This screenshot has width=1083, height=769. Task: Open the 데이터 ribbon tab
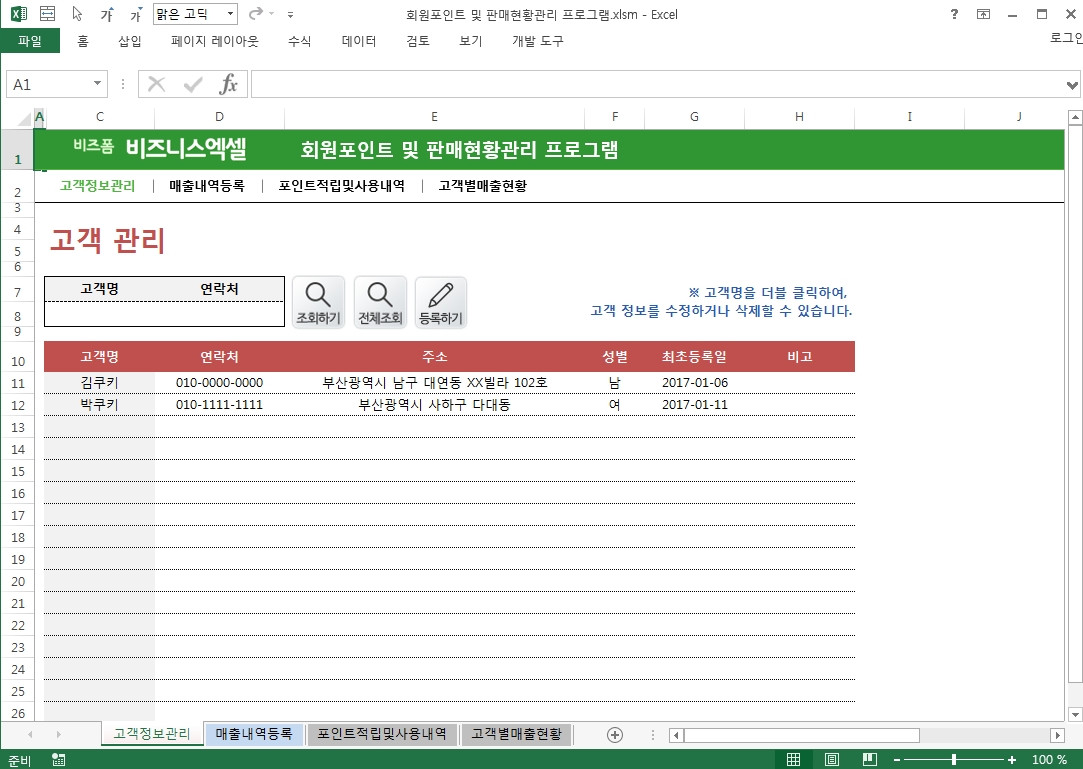(358, 41)
